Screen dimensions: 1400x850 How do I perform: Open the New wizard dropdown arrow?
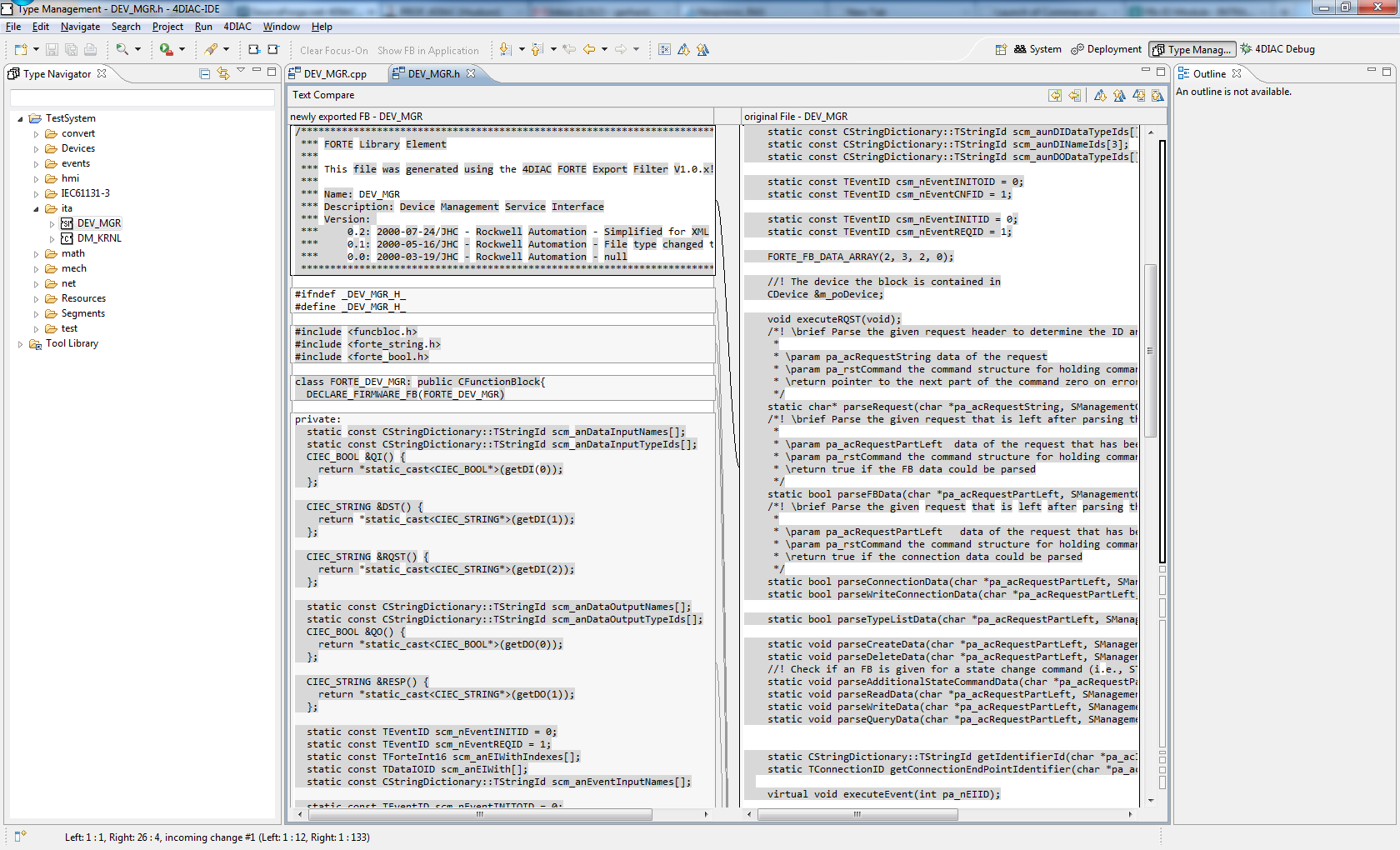click(x=36, y=50)
